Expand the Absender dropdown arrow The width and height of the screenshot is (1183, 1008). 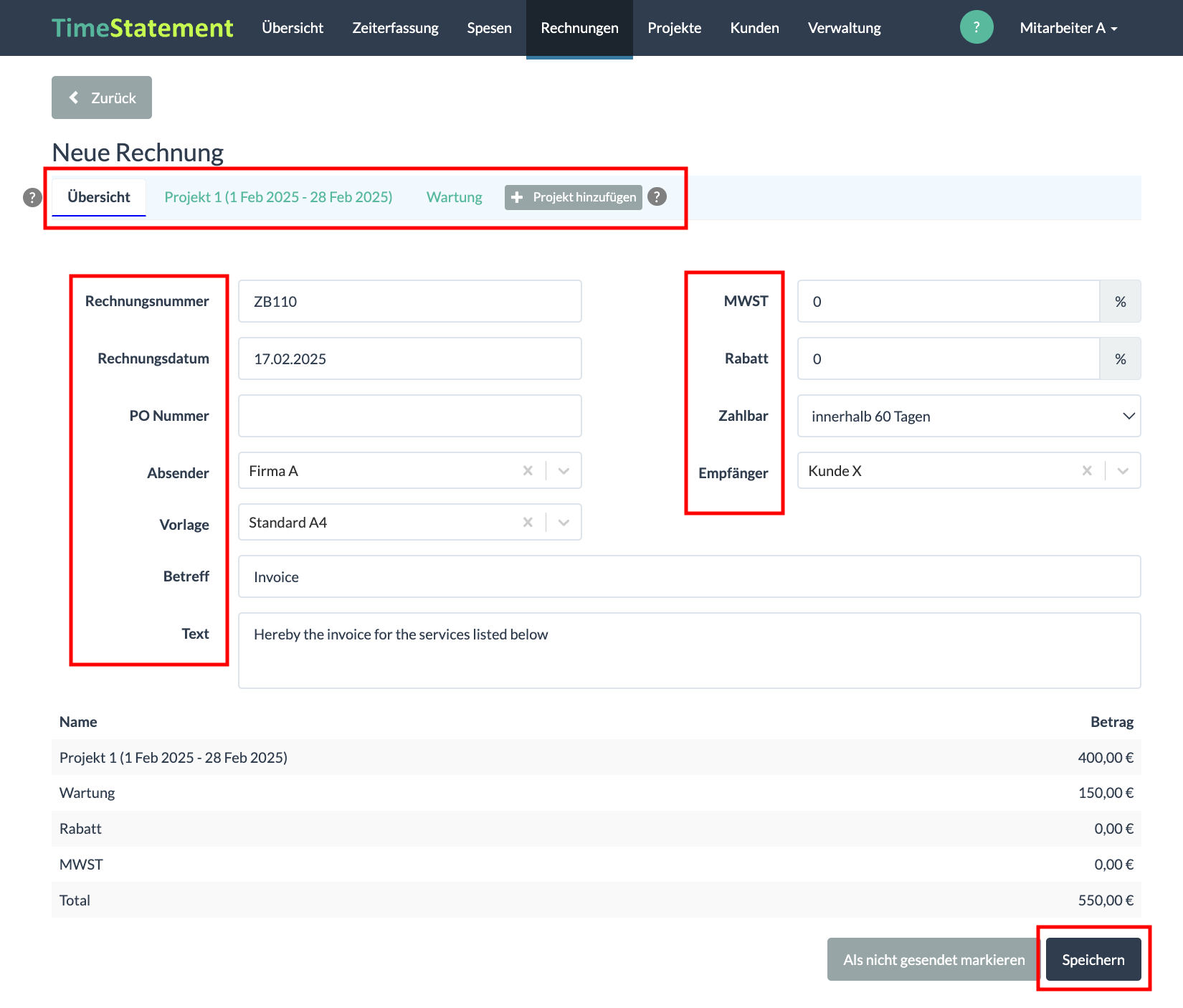click(564, 471)
